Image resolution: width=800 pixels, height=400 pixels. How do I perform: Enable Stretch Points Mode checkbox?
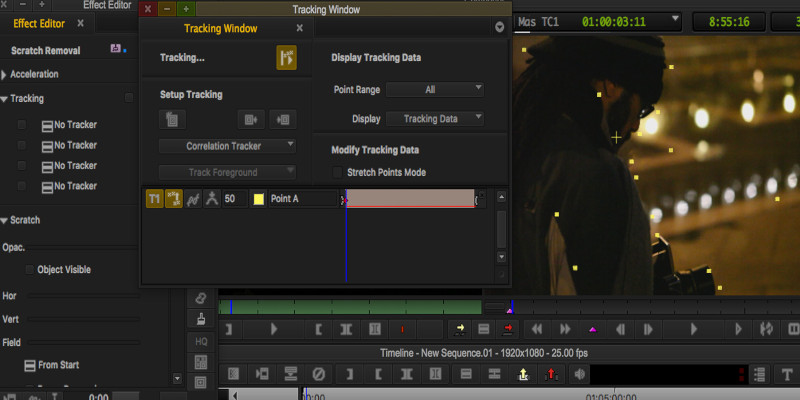pos(337,172)
